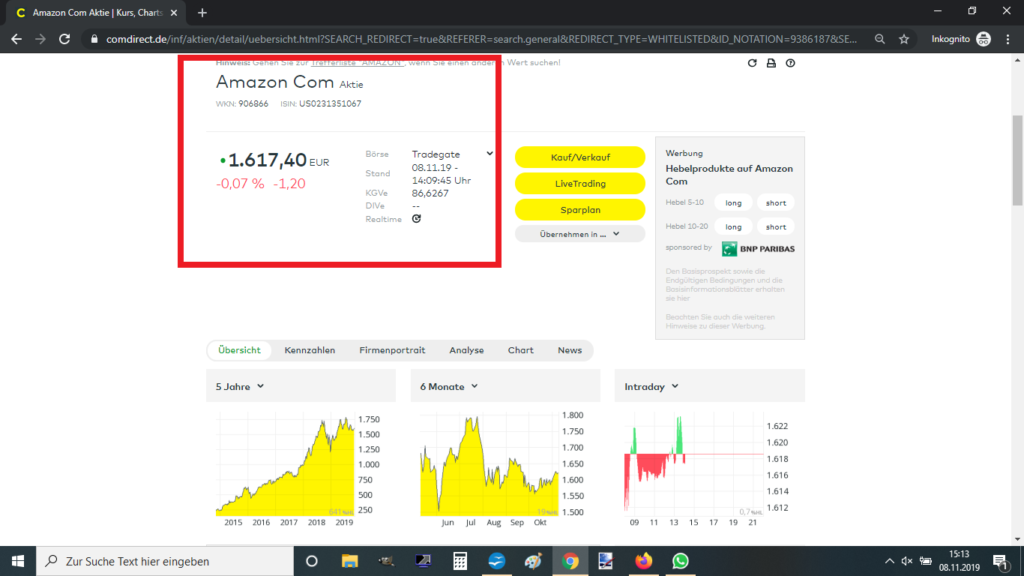Open the Firmenportrait tab
Viewport: 1024px width, 576px height.
pyautogui.click(x=392, y=350)
